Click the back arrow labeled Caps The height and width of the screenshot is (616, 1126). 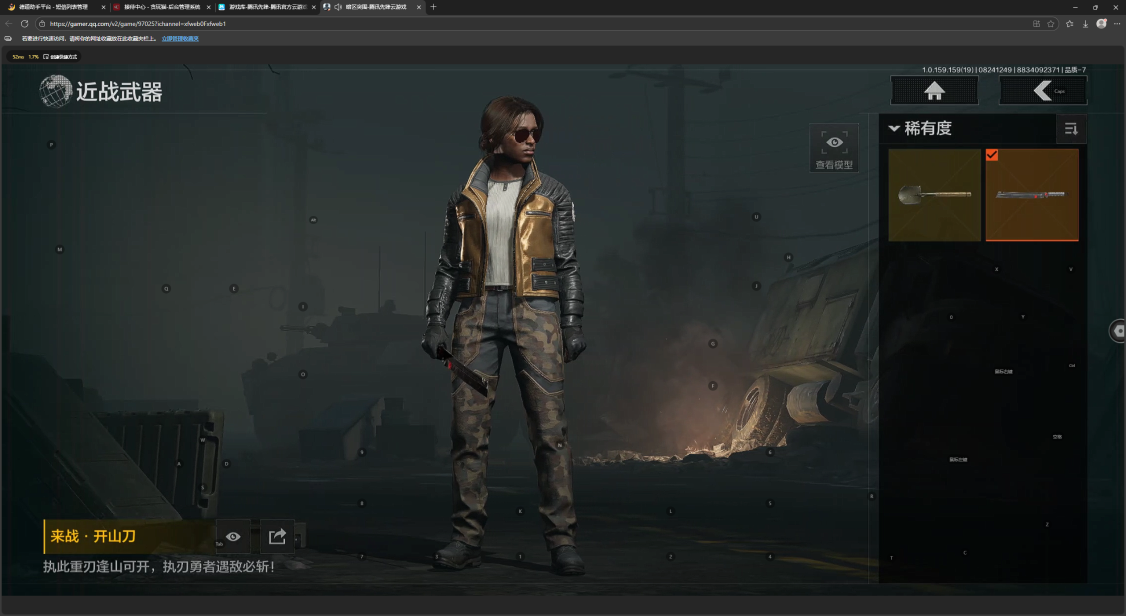coord(1043,91)
